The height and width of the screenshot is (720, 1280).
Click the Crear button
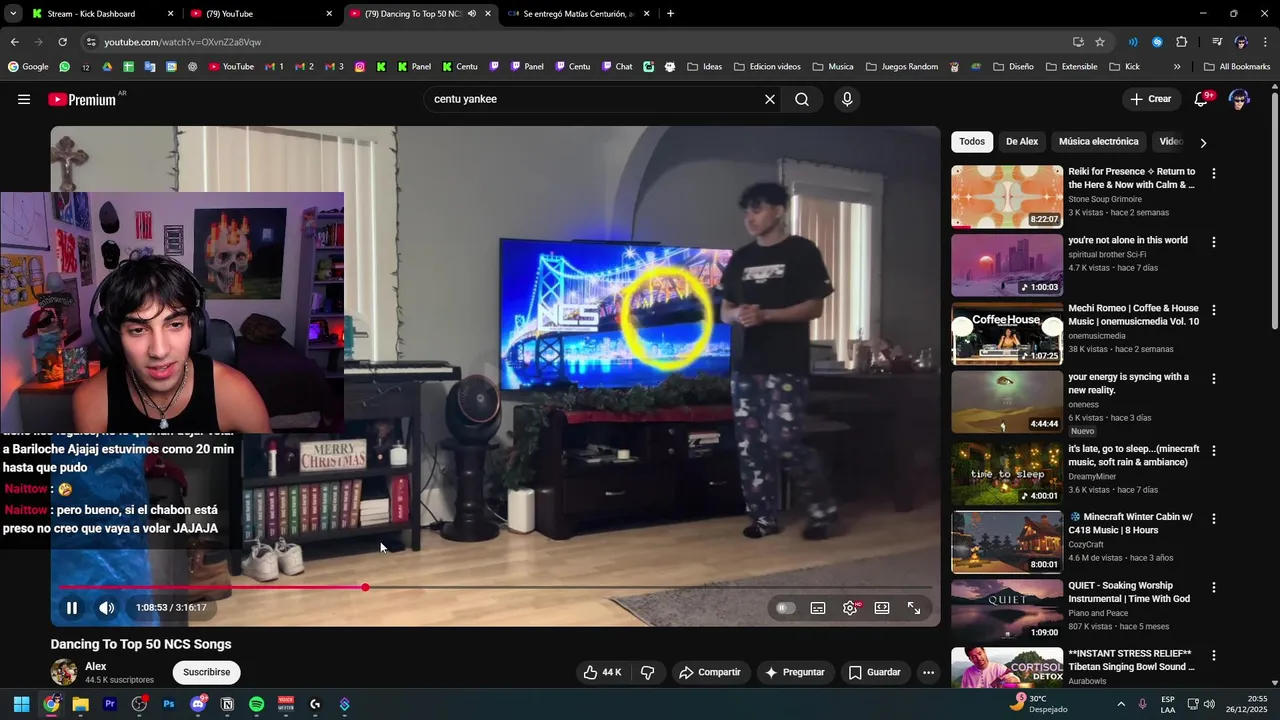[1150, 99]
